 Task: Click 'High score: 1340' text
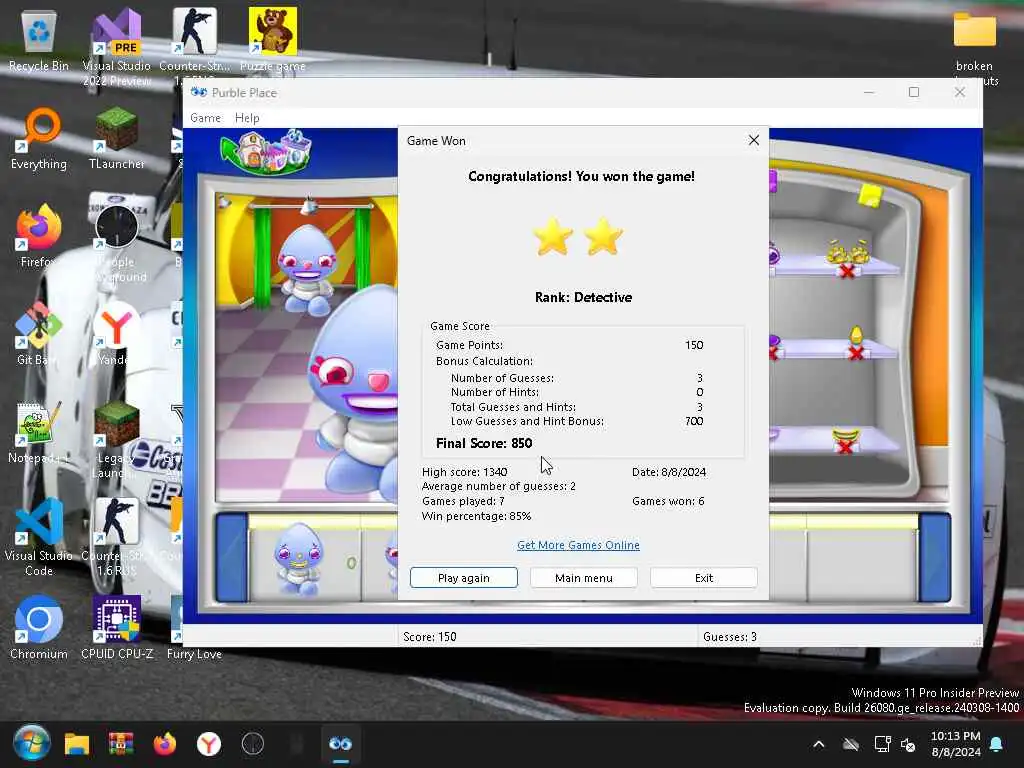pyautogui.click(x=464, y=472)
